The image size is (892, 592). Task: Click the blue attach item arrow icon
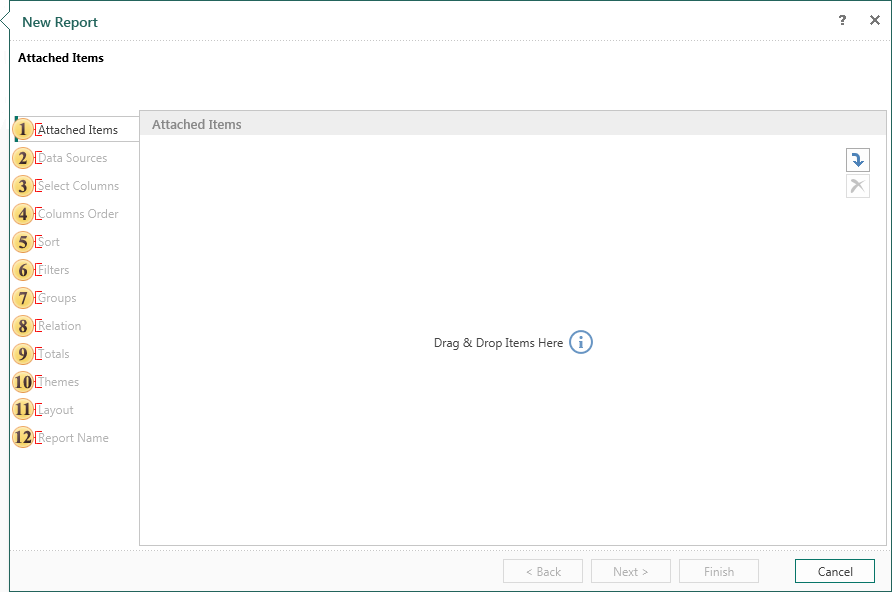pos(857,160)
